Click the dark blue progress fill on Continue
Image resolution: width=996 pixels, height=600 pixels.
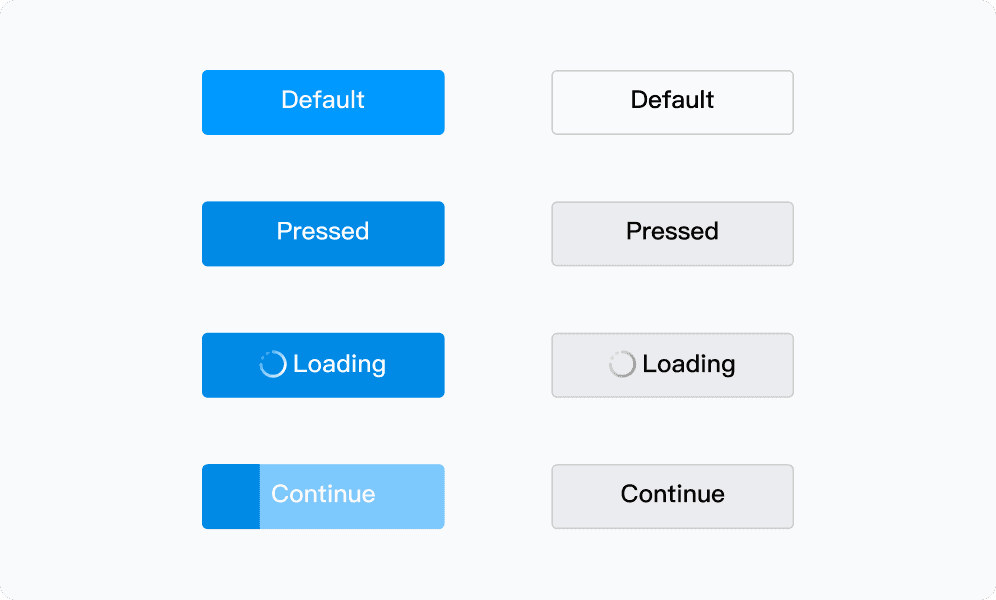click(x=231, y=497)
